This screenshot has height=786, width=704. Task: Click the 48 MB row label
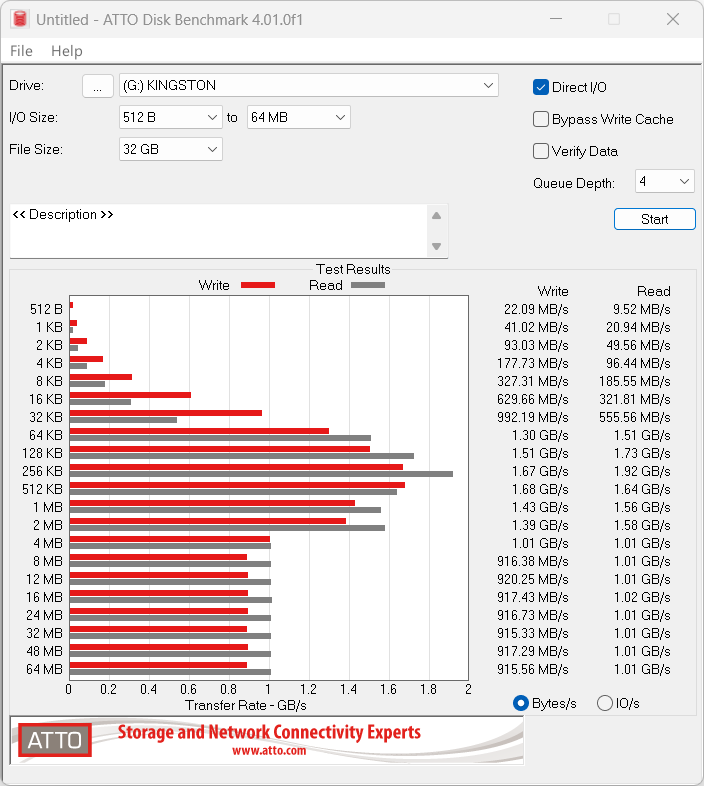coord(44,651)
